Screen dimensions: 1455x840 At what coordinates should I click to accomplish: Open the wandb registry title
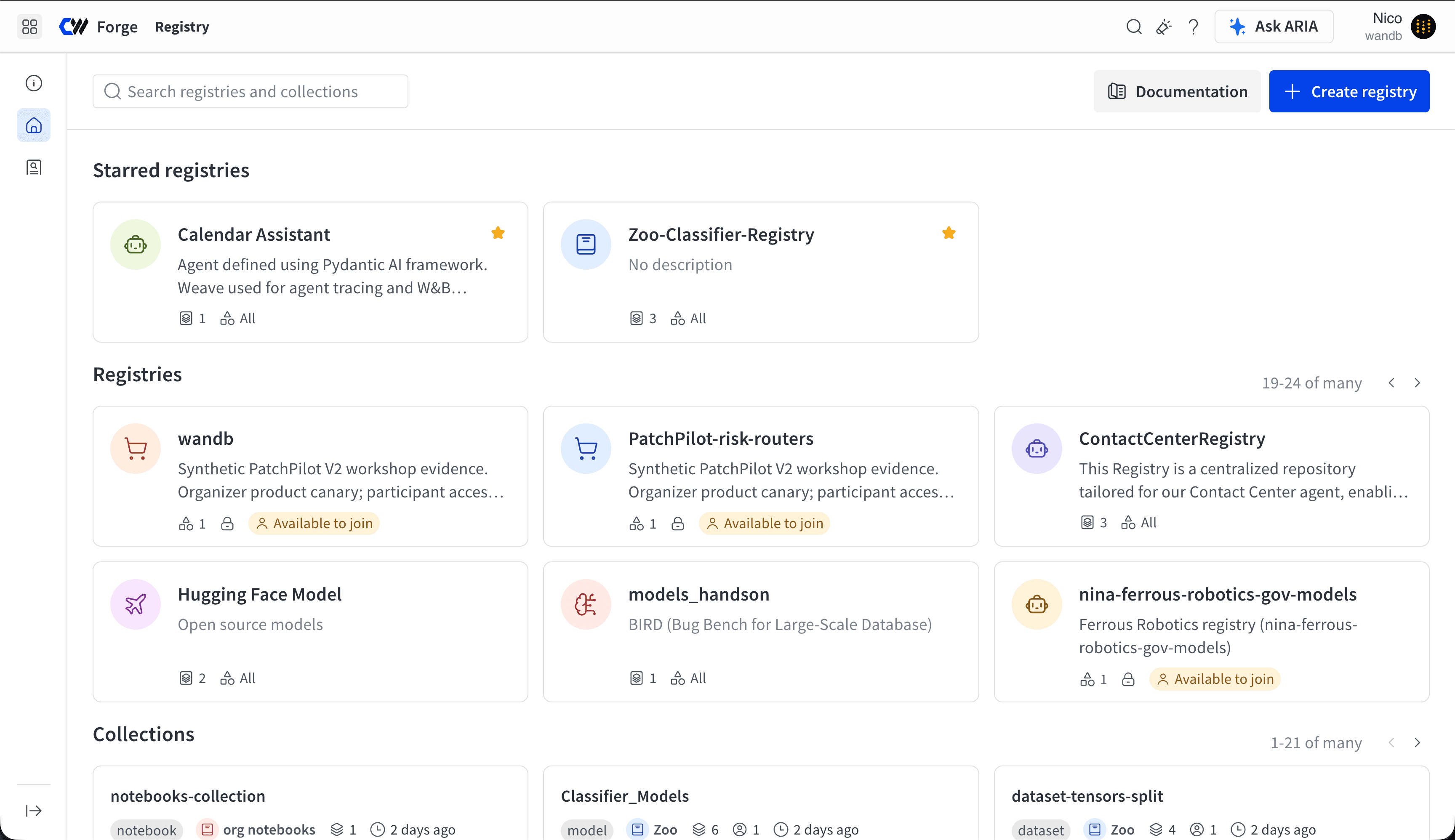[x=205, y=439]
